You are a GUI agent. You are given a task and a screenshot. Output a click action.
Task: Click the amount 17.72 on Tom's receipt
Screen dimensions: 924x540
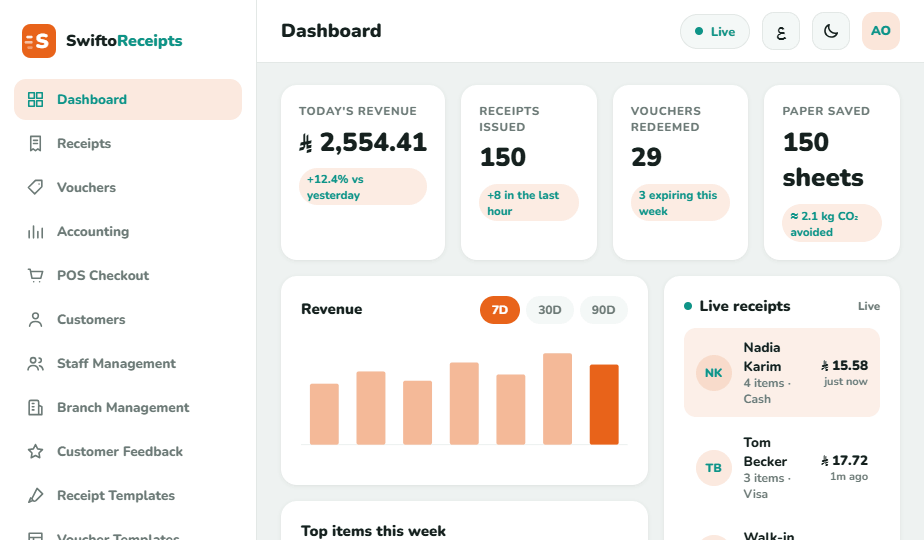click(x=844, y=460)
